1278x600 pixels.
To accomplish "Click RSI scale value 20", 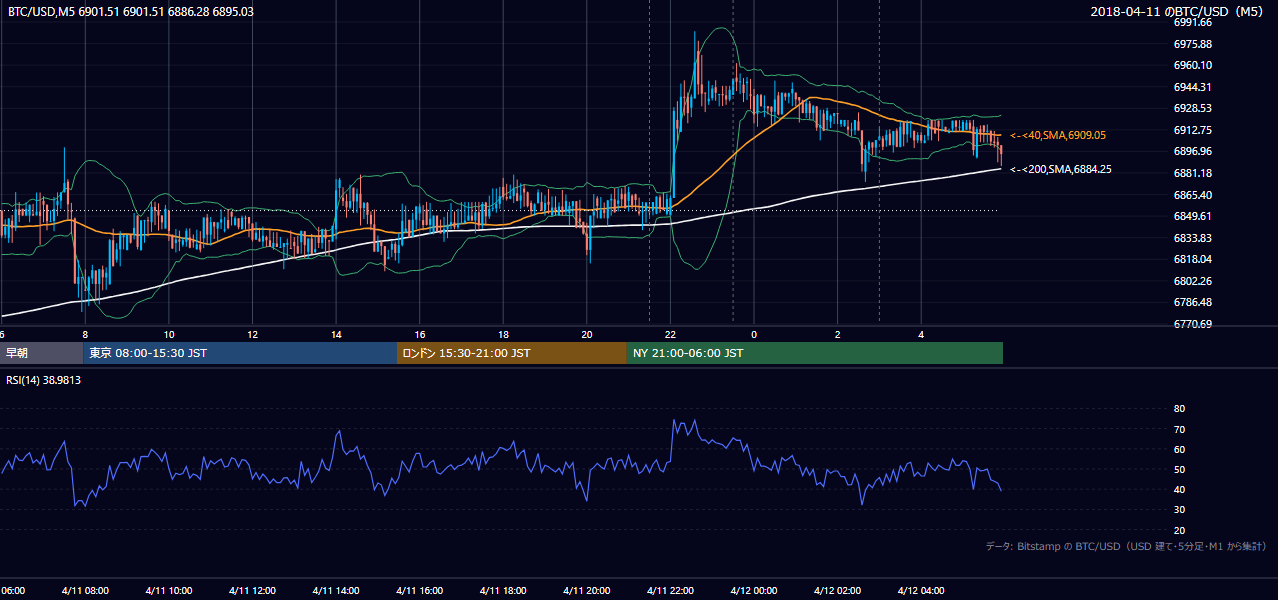I will click(1179, 530).
